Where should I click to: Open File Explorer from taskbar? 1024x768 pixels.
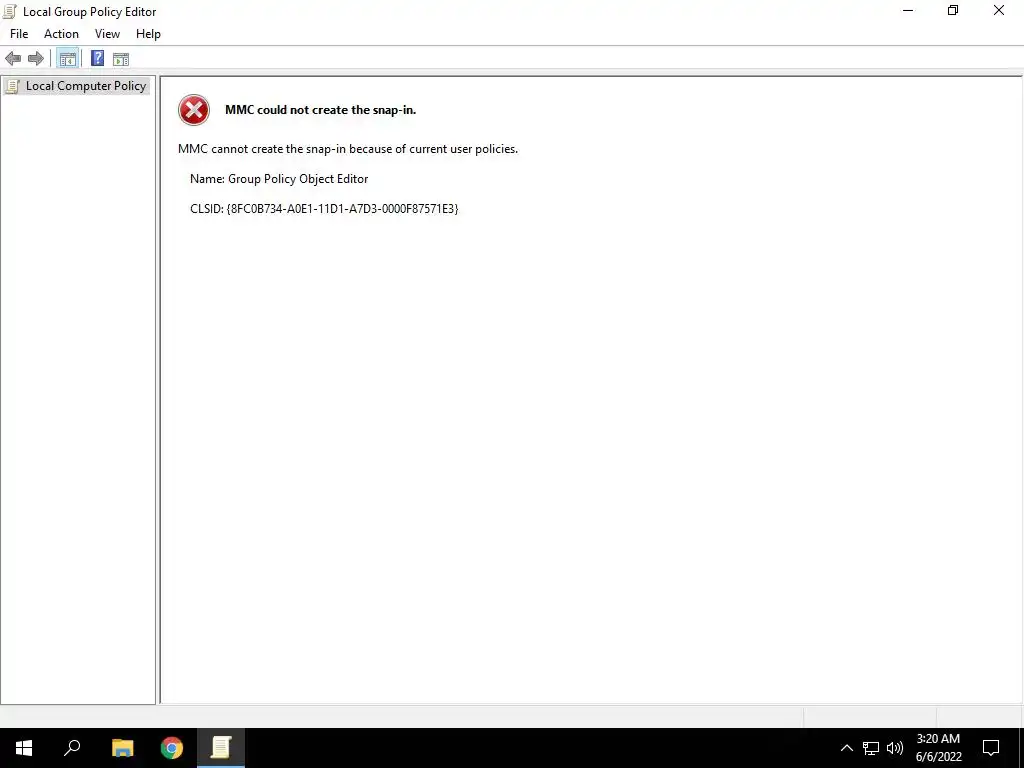click(x=122, y=748)
